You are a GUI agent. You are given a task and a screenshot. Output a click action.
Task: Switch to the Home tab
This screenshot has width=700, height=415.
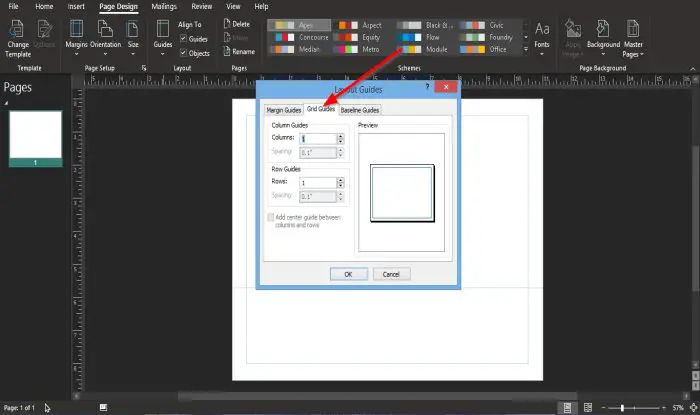(44, 6)
